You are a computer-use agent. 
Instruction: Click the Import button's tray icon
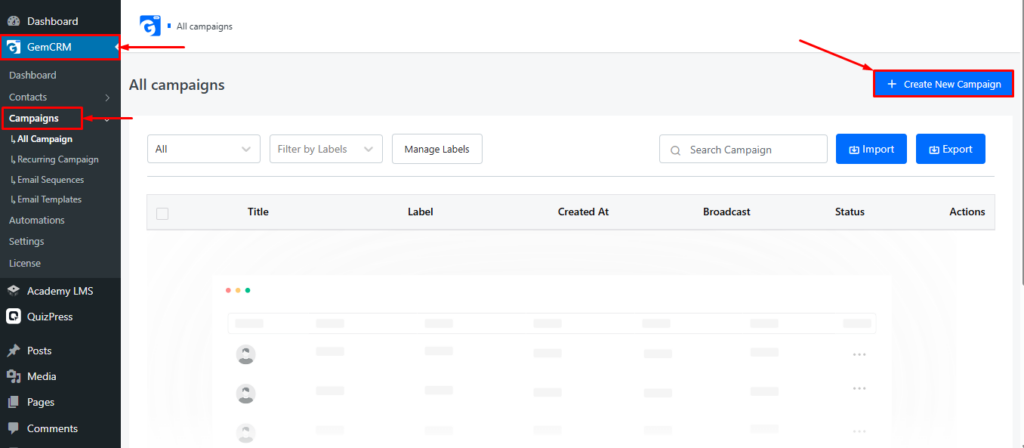click(x=854, y=150)
